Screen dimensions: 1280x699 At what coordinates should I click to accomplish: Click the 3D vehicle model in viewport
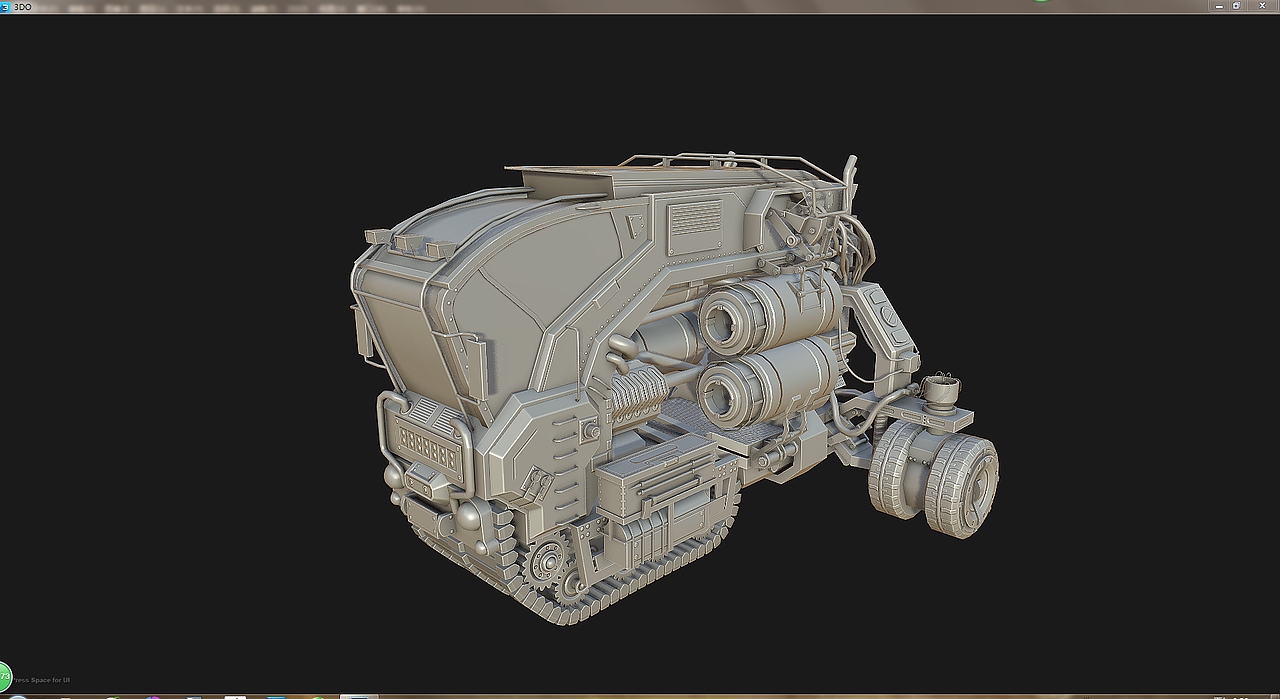pos(674,388)
